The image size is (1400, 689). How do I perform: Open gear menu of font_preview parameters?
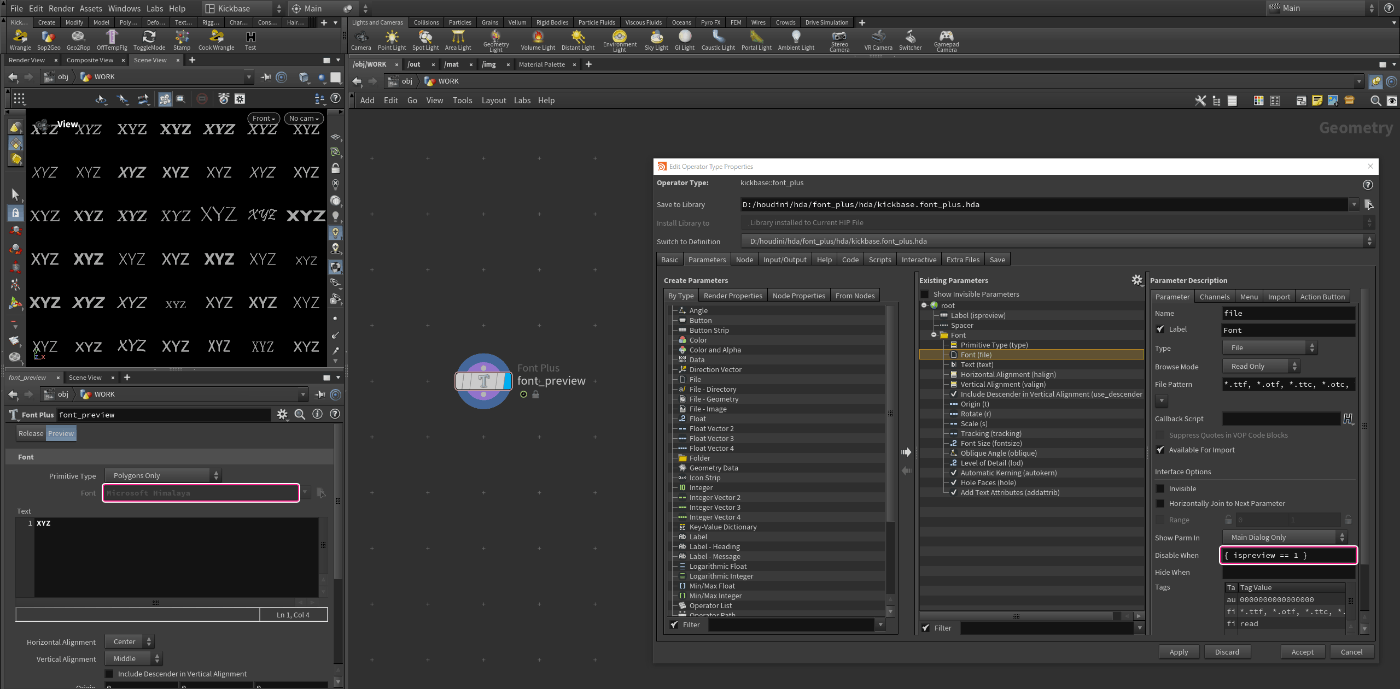282,414
